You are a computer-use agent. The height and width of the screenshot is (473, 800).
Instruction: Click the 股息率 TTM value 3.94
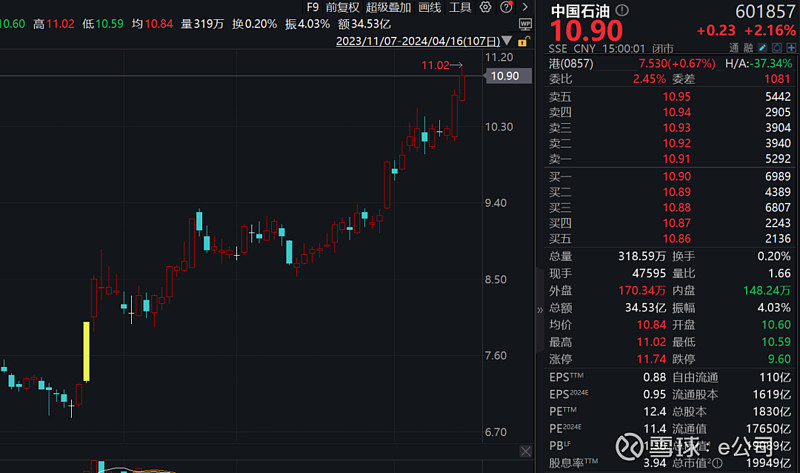click(655, 463)
